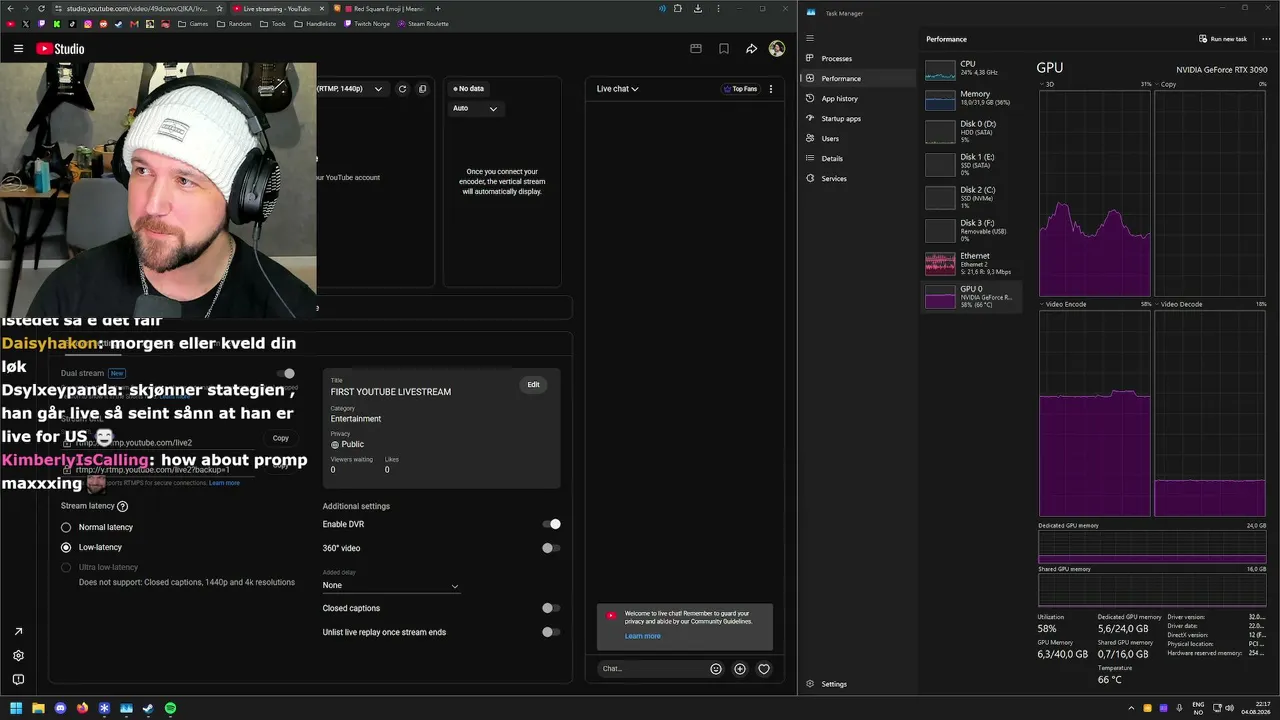The height and width of the screenshot is (720, 1280).
Task: Open the channel avatar in Studio header
Action: click(x=777, y=48)
